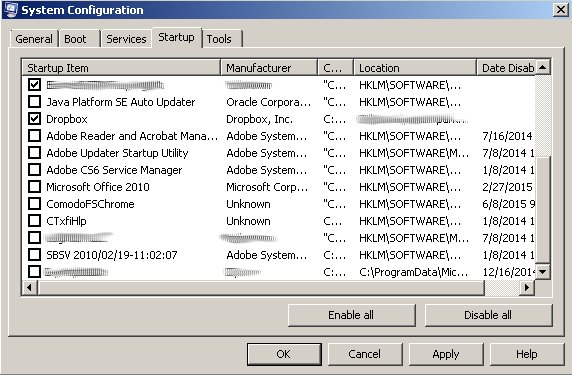Tick Adobe CS6 Service Manager checkbox
572x375 pixels.
pos(34,170)
